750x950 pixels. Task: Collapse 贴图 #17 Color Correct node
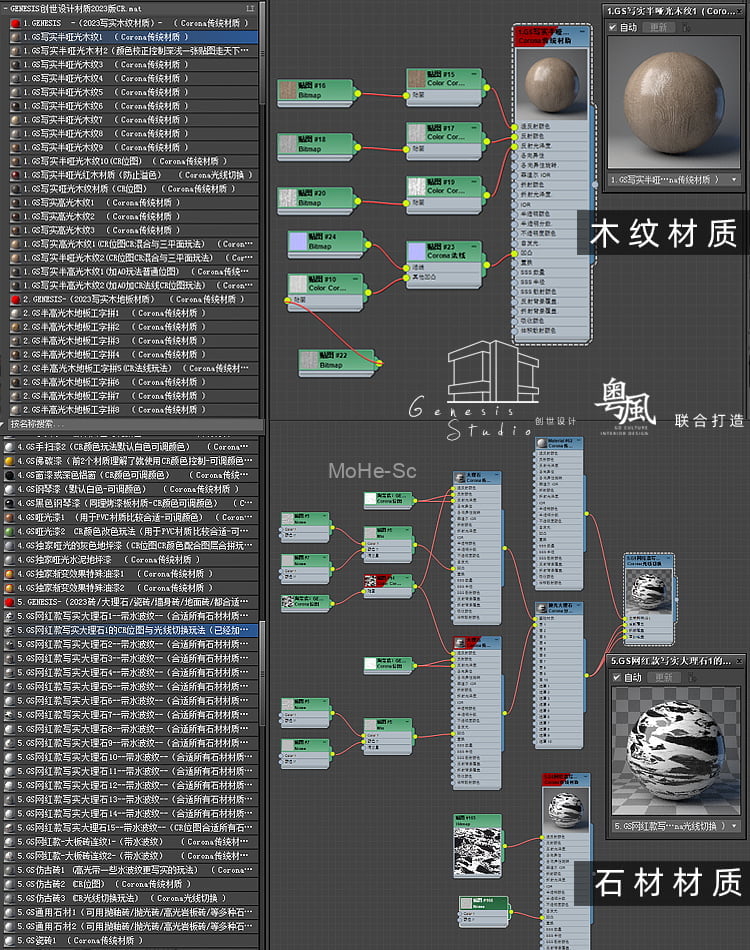click(x=474, y=128)
